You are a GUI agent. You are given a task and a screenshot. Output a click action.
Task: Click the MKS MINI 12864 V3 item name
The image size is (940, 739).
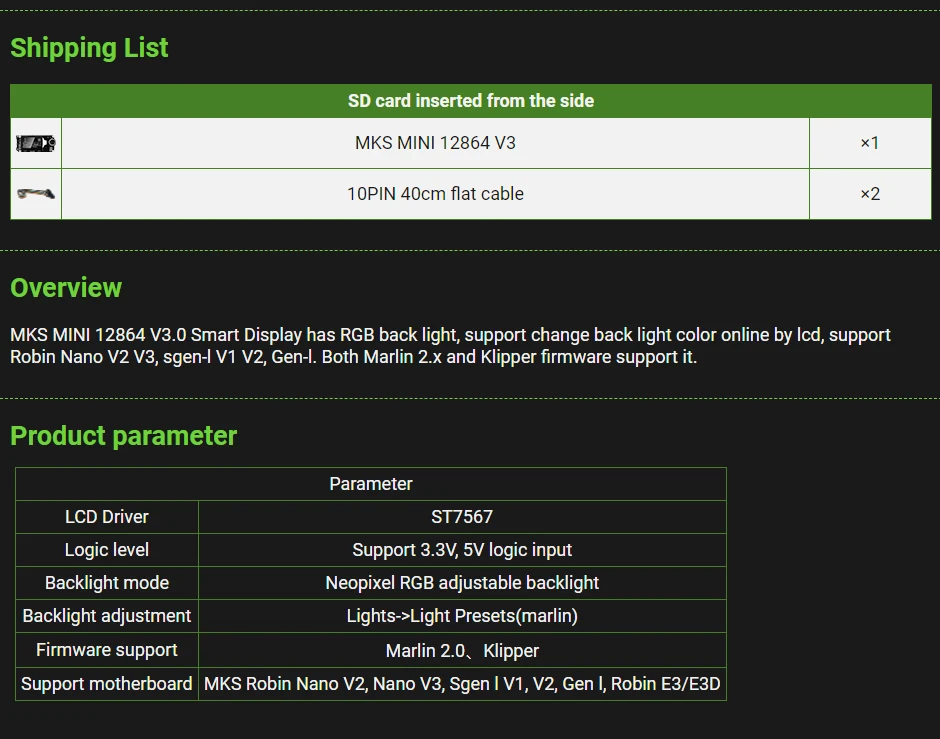pyautogui.click(x=435, y=143)
